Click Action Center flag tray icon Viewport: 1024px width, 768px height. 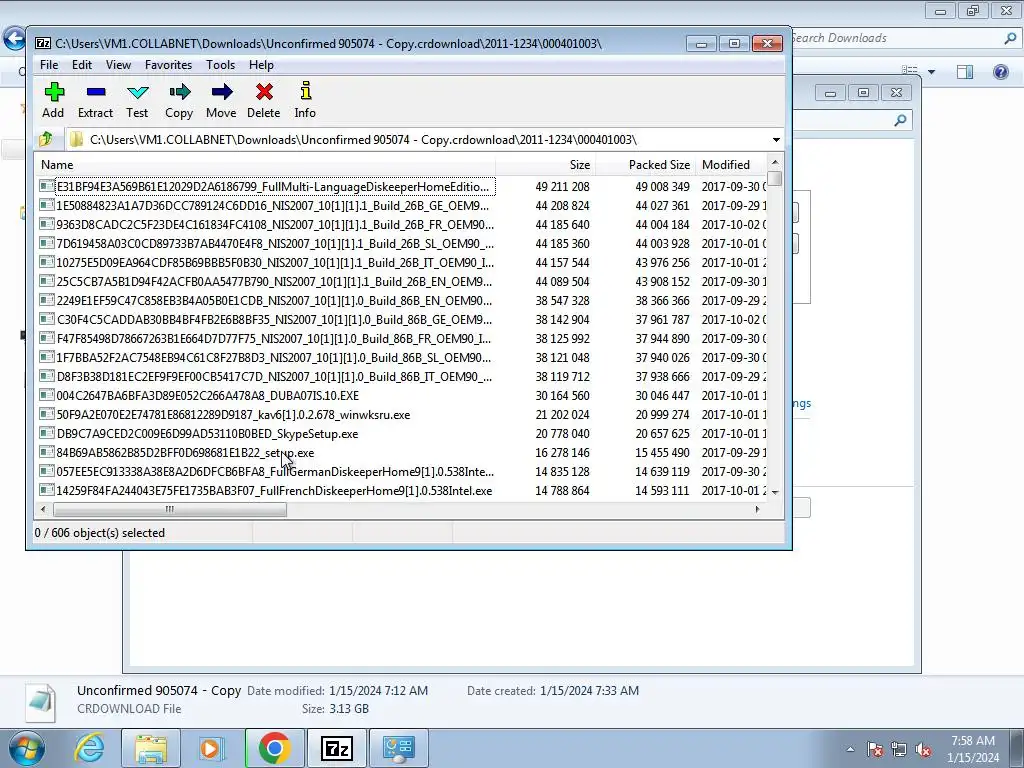pyautogui.click(x=875, y=749)
